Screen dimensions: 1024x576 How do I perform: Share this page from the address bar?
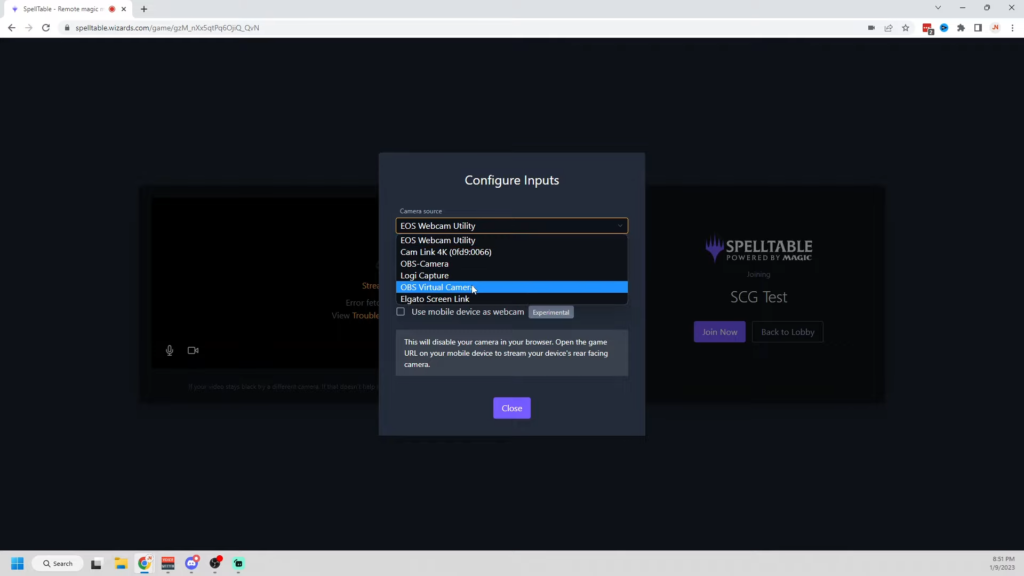pos(888,28)
